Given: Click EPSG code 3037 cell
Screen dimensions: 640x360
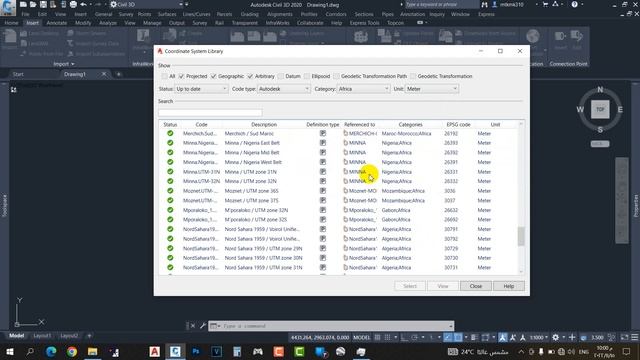Looking at the screenshot, I should pos(450,200).
